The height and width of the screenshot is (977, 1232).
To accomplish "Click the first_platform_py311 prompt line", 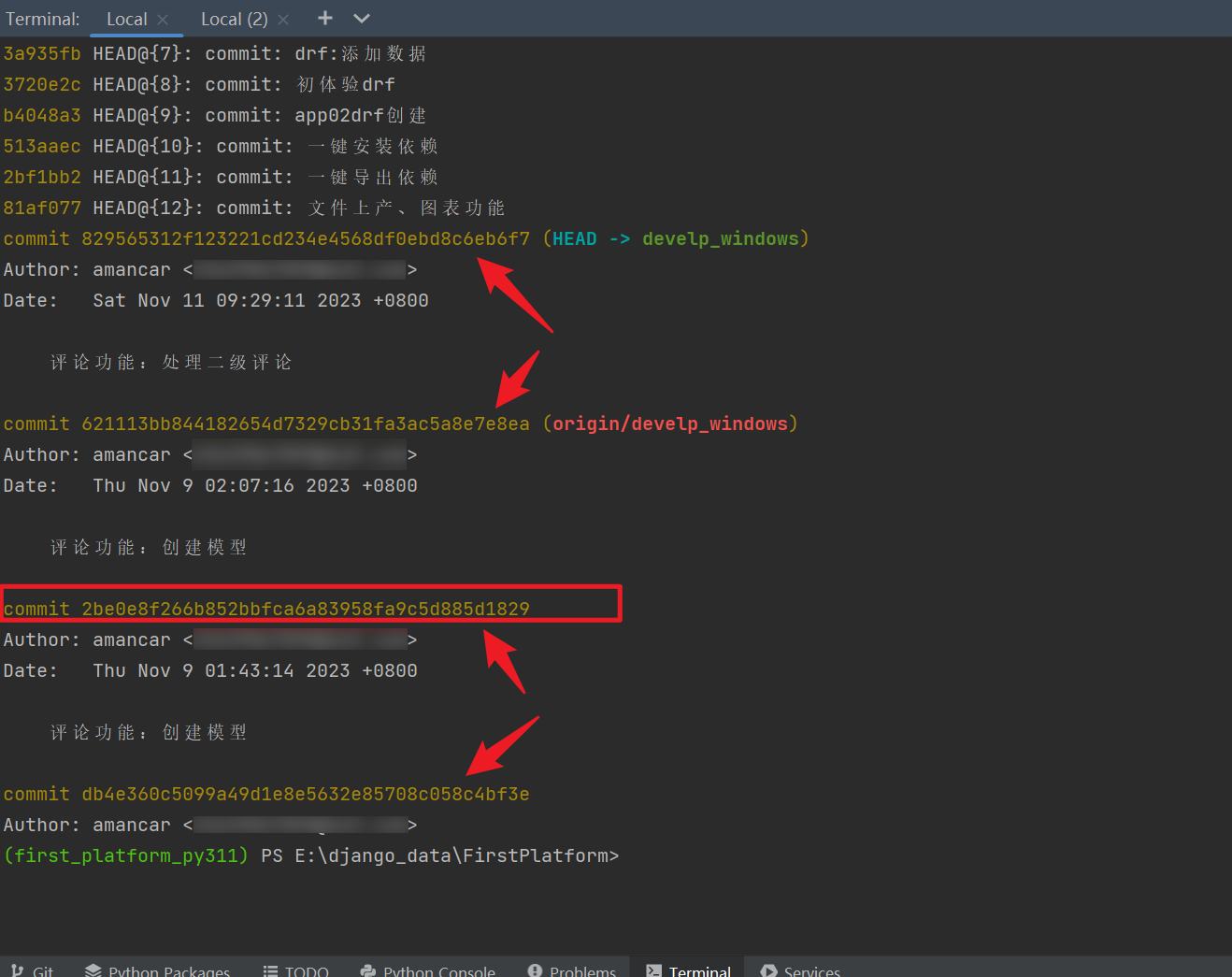I will coord(124,855).
